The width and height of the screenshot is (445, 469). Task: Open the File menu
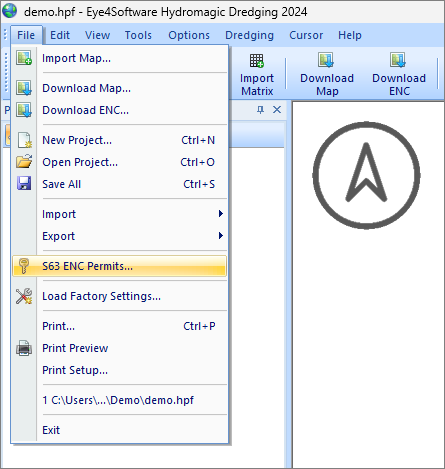point(26,35)
